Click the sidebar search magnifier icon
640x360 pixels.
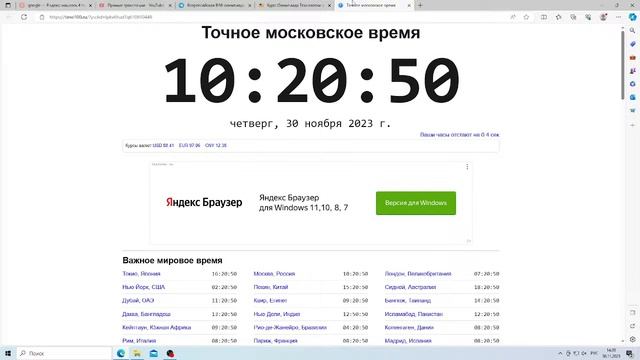point(633,31)
